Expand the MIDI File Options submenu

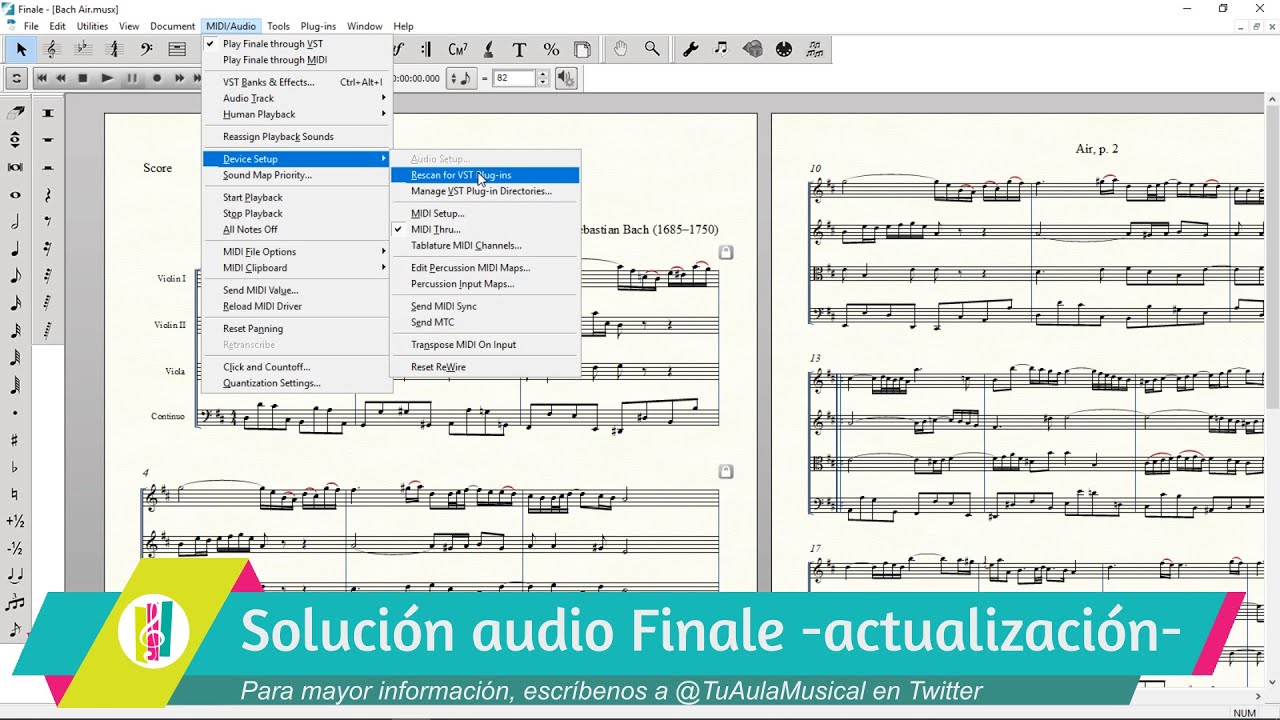(x=296, y=252)
